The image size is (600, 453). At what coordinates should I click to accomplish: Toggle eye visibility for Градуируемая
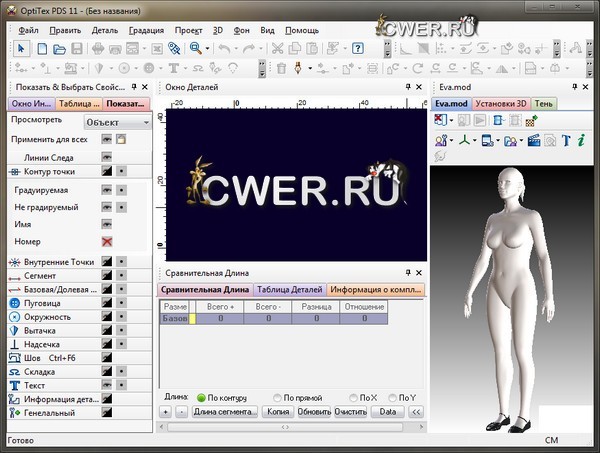click(x=106, y=188)
